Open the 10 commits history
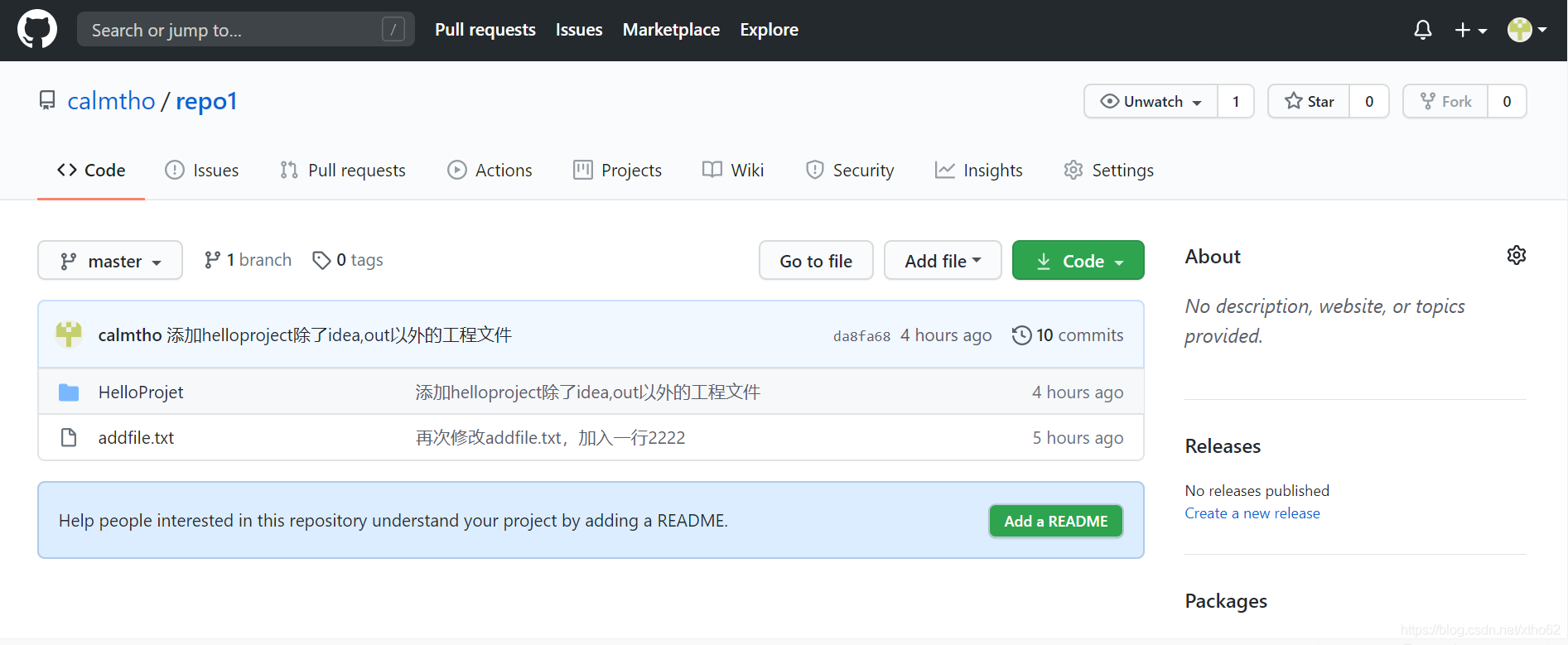Screen dimensions: 1568x645 tap(1068, 335)
